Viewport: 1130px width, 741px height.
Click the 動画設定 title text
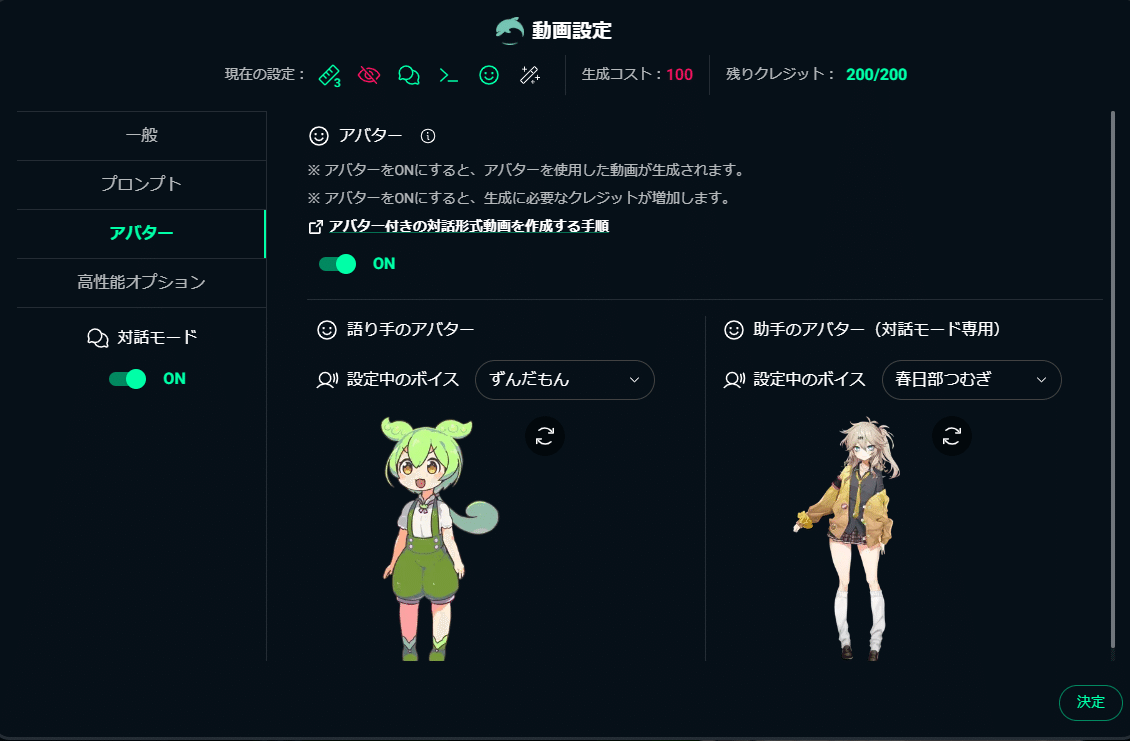point(571,30)
